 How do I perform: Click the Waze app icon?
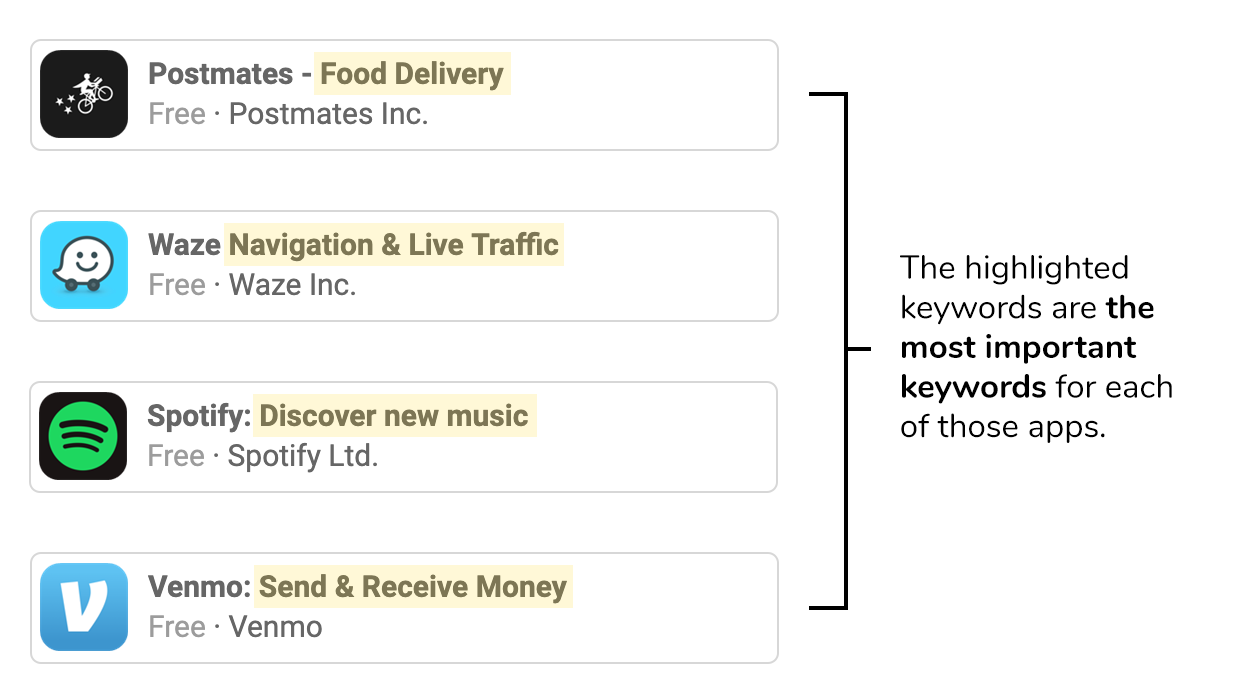[84, 265]
